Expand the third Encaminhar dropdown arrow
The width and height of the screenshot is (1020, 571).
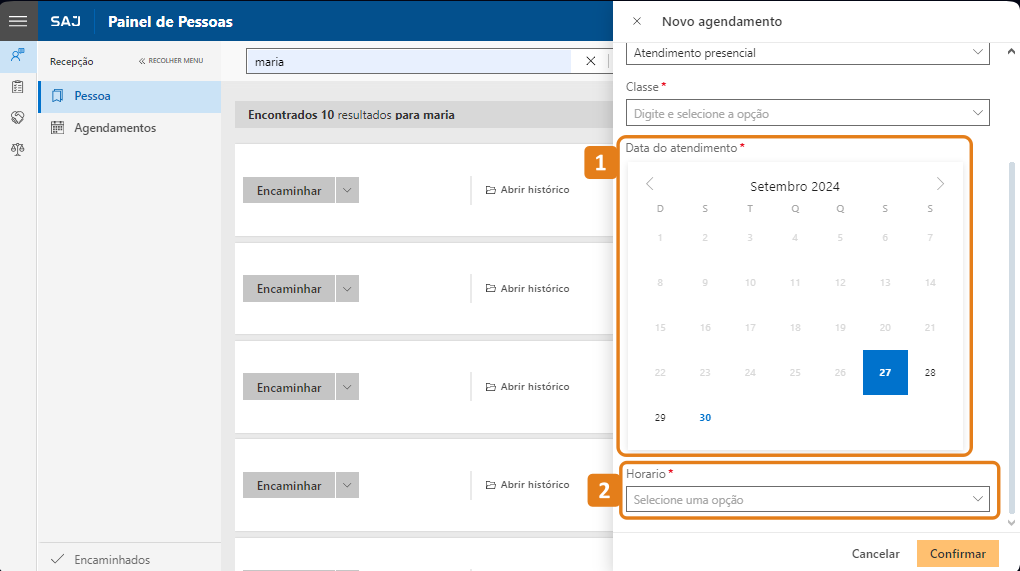coord(347,387)
